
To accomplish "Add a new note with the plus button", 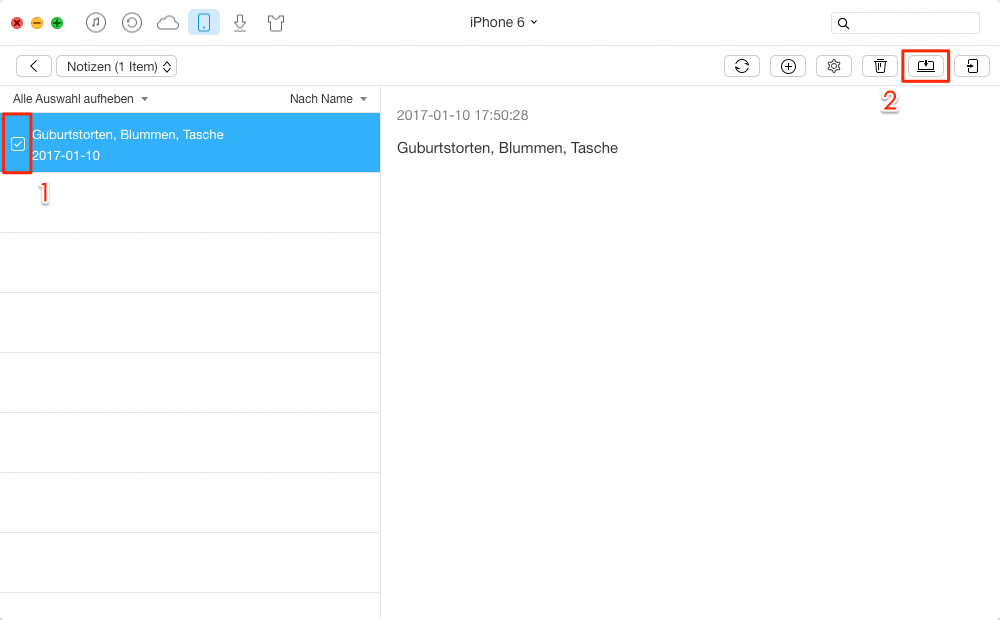I will point(788,66).
